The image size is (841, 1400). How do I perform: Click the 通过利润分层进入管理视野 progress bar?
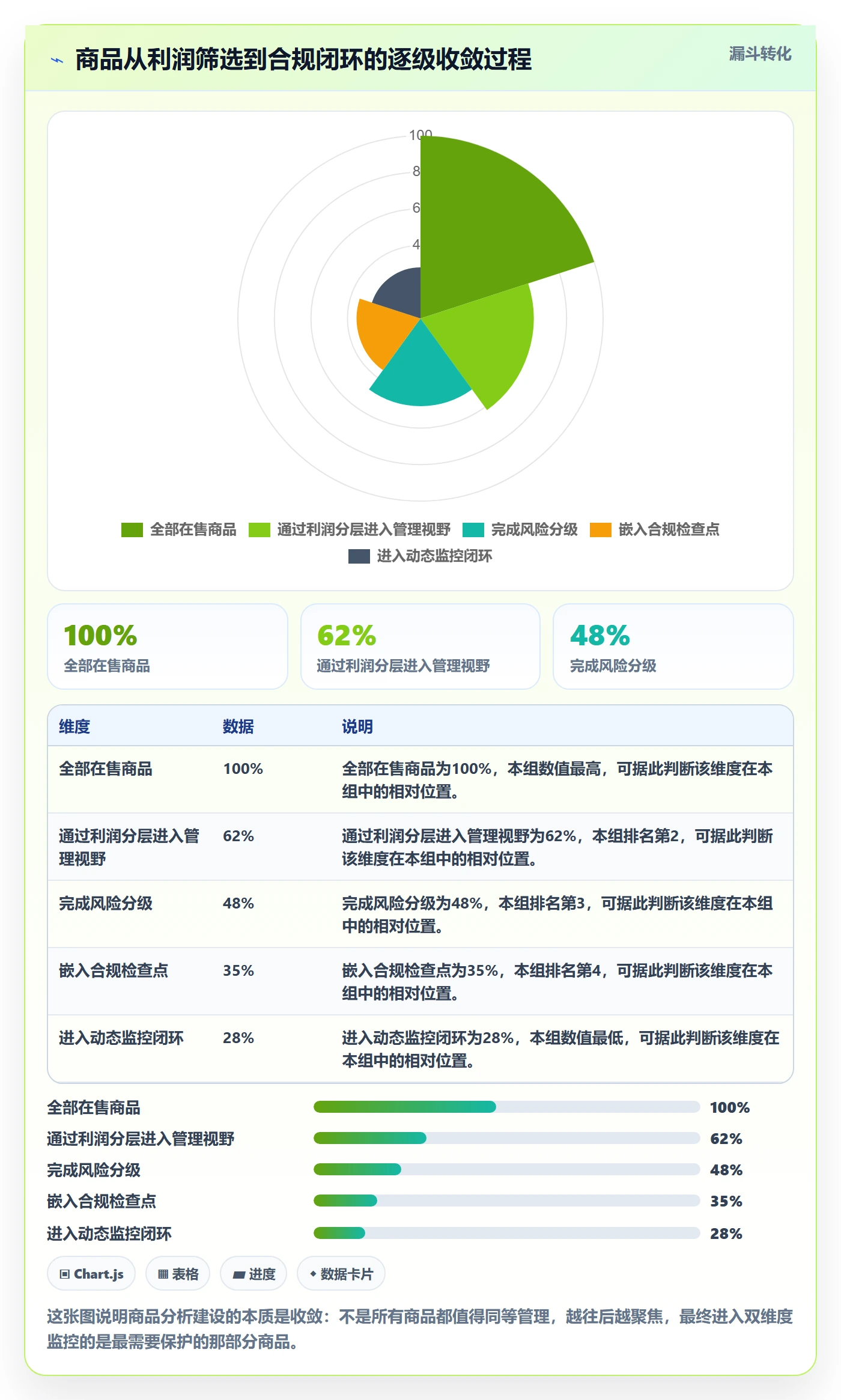(x=506, y=1138)
